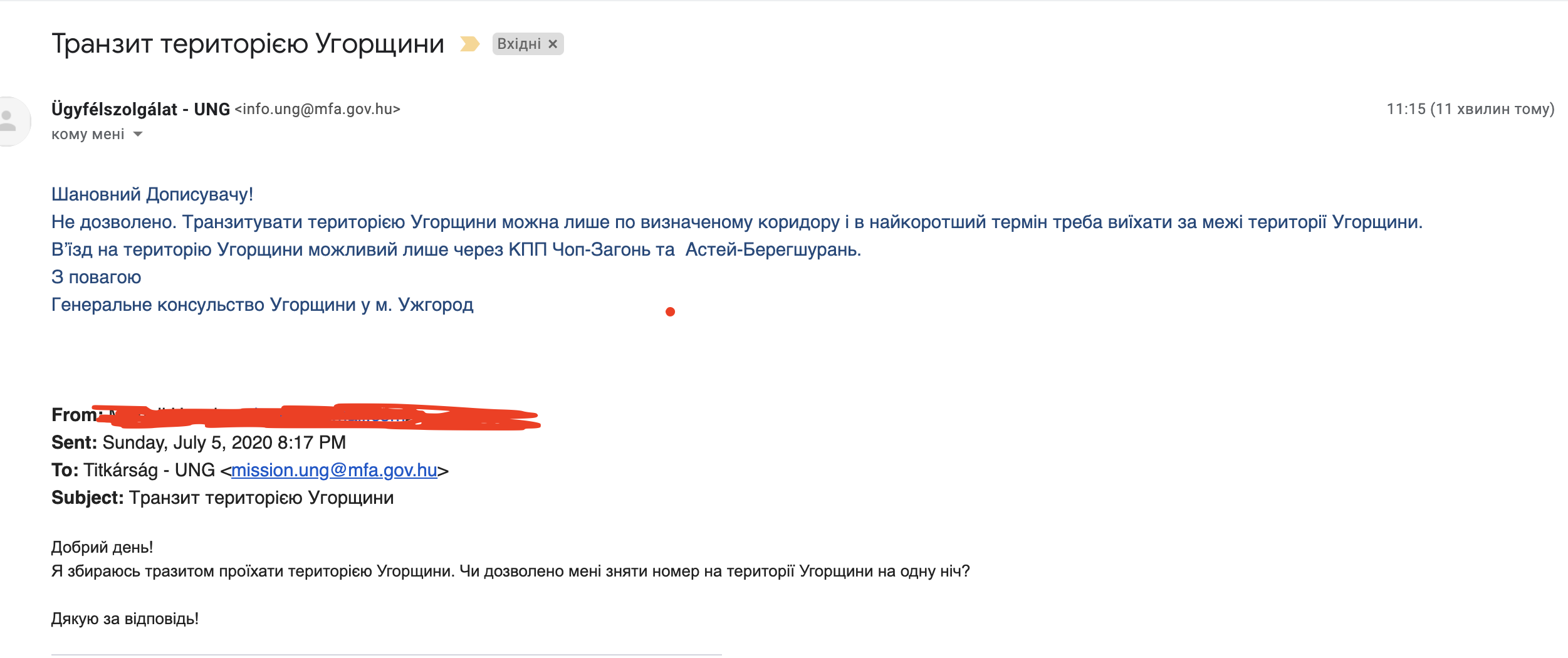Screen dimensions: 1568x658
Task: Click the line starting with Не дозволено
Action: 736,222
